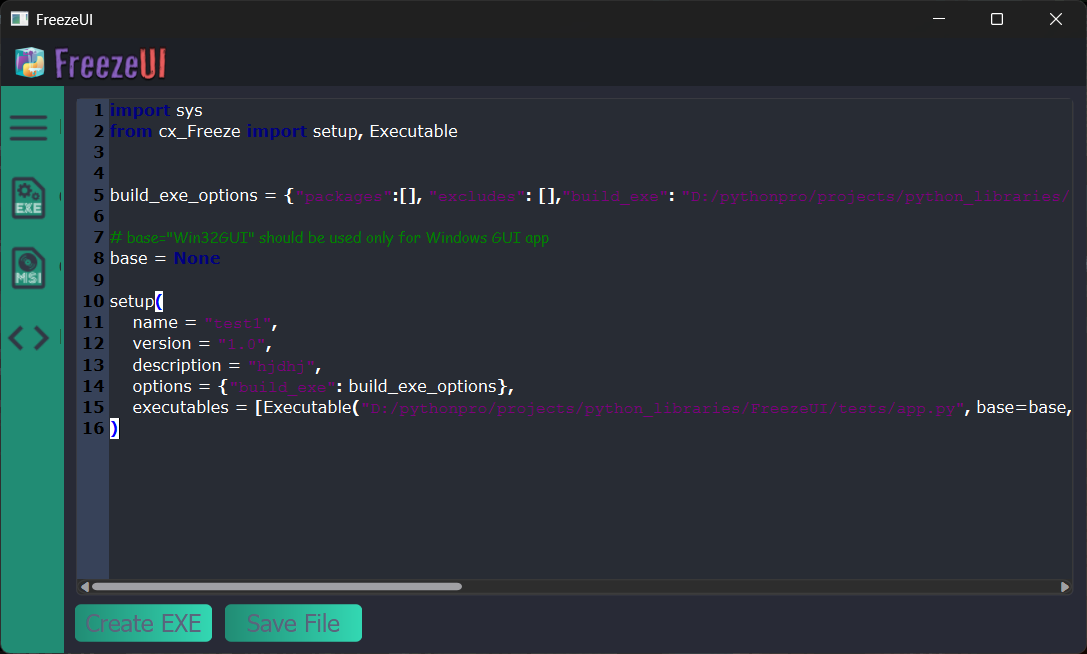Click the FreezeUI app icon in the titlebar
The height and width of the screenshot is (654, 1087).
[22, 18]
